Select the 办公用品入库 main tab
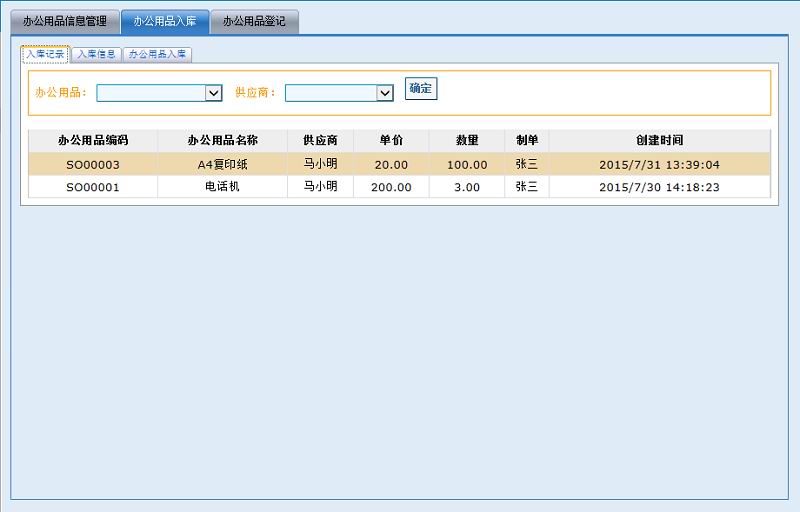The height and width of the screenshot is (512, 800). (x=165, y=21)
